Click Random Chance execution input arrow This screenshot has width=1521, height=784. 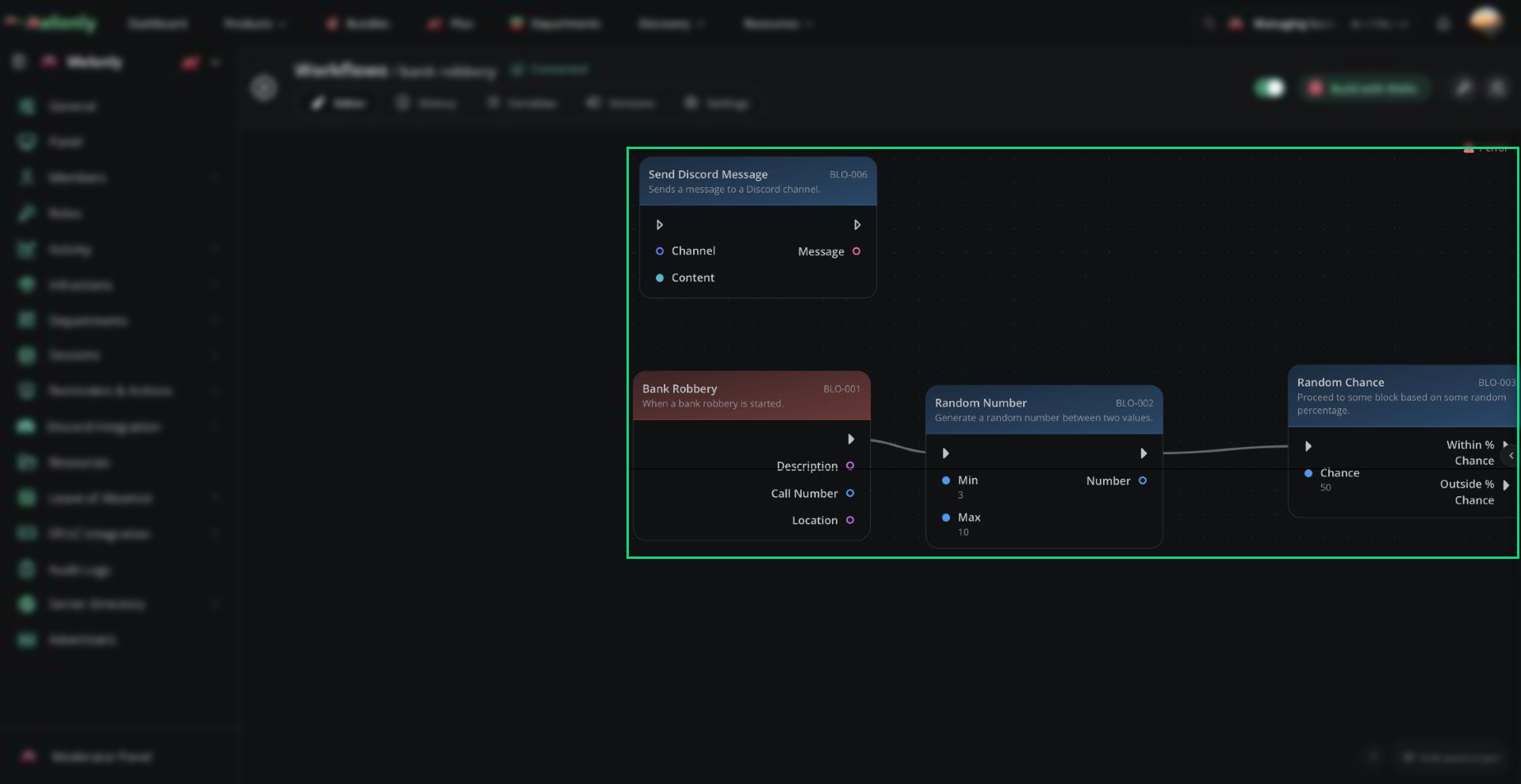1308,446
